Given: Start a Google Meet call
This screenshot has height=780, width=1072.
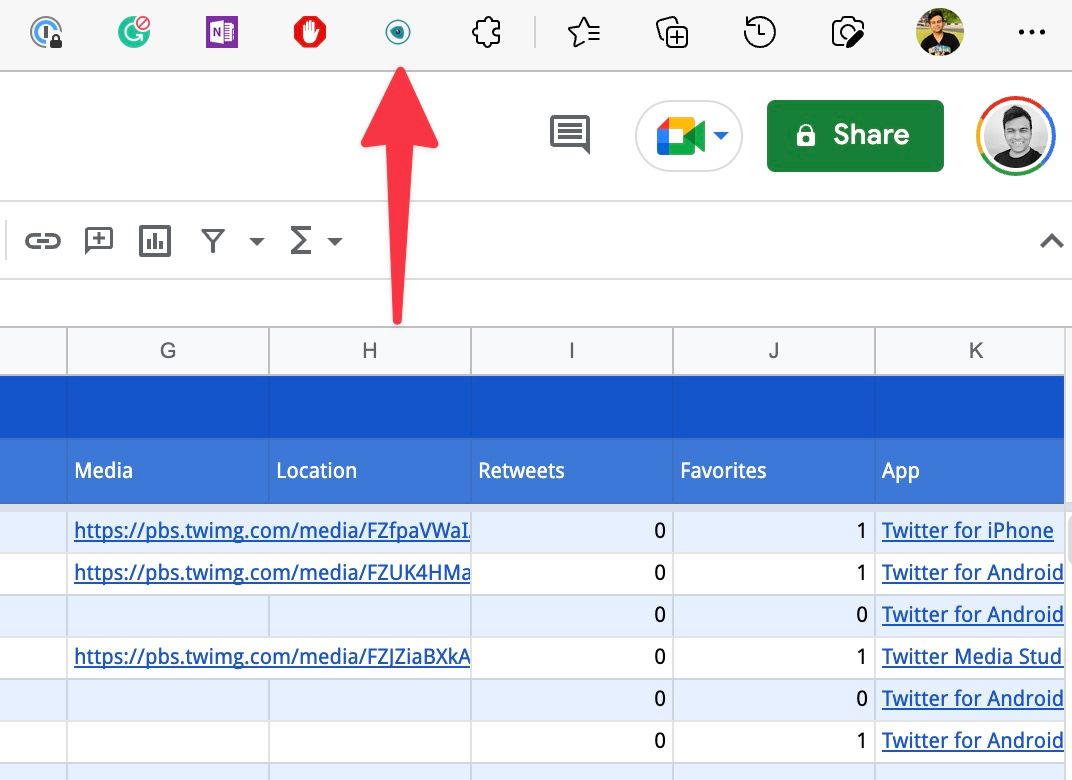Looking at the screenshot, I should pyautogui.click(x=678, y=135).
